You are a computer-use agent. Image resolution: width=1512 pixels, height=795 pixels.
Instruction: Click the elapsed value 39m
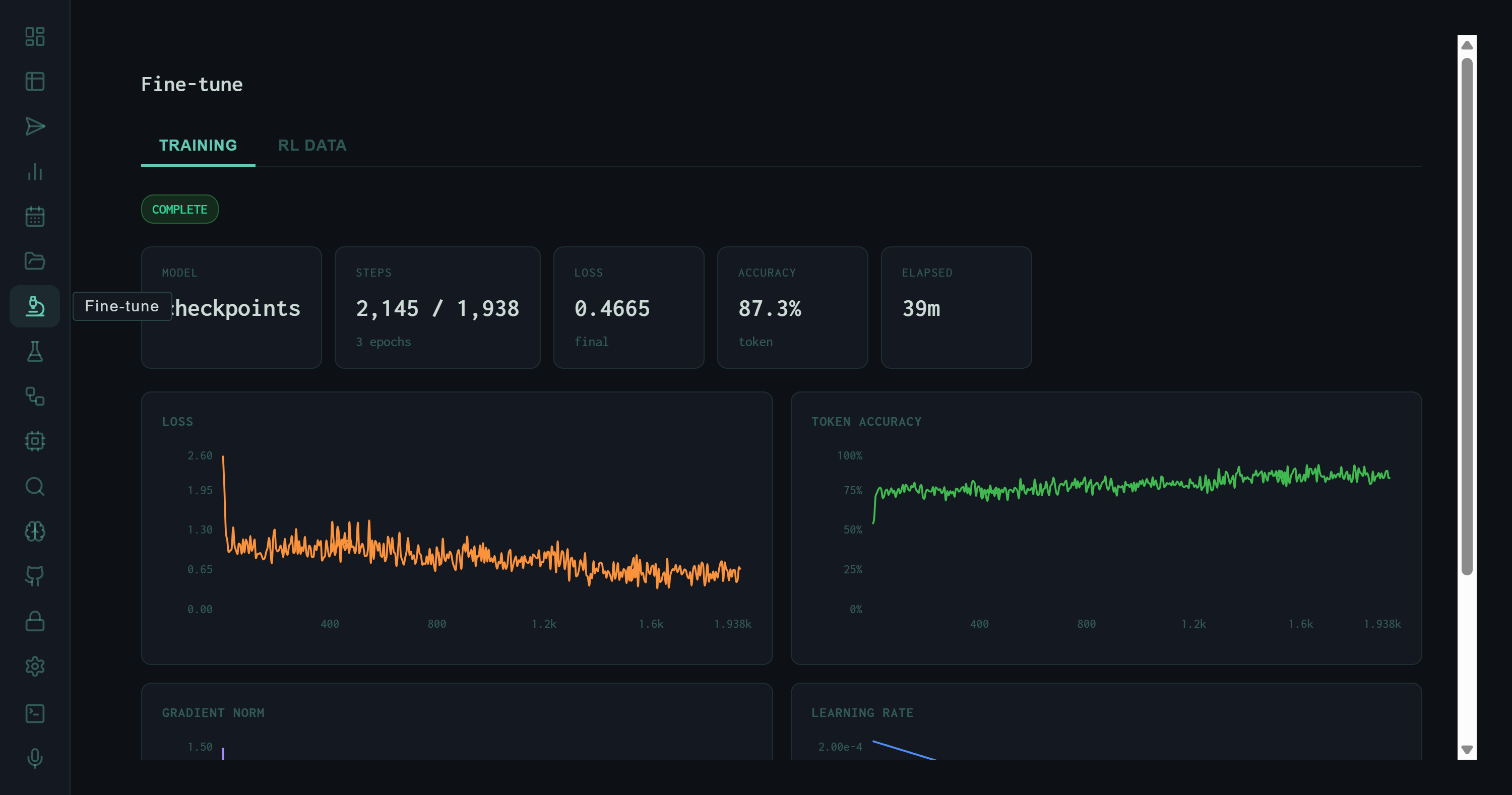point(921,309)
